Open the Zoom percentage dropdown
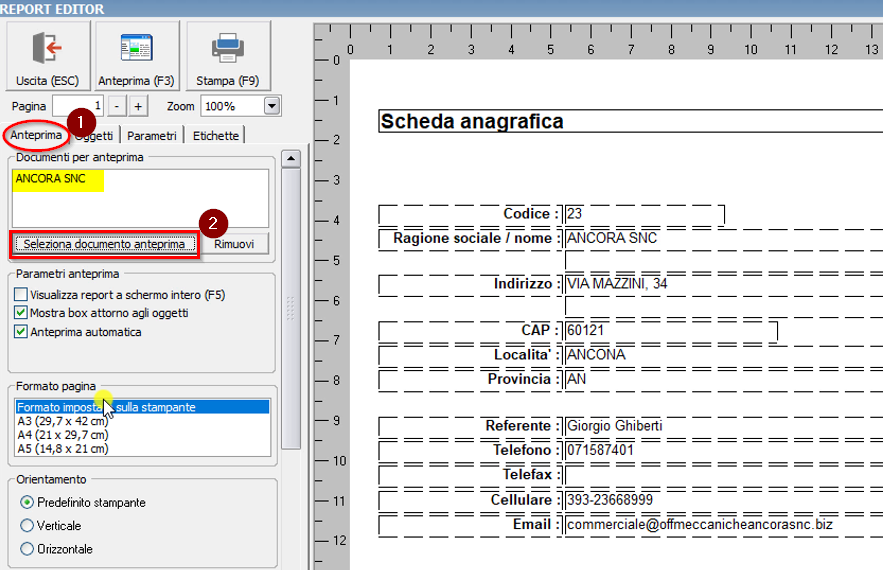Screen dimensions: 883x570 point(272,106)
